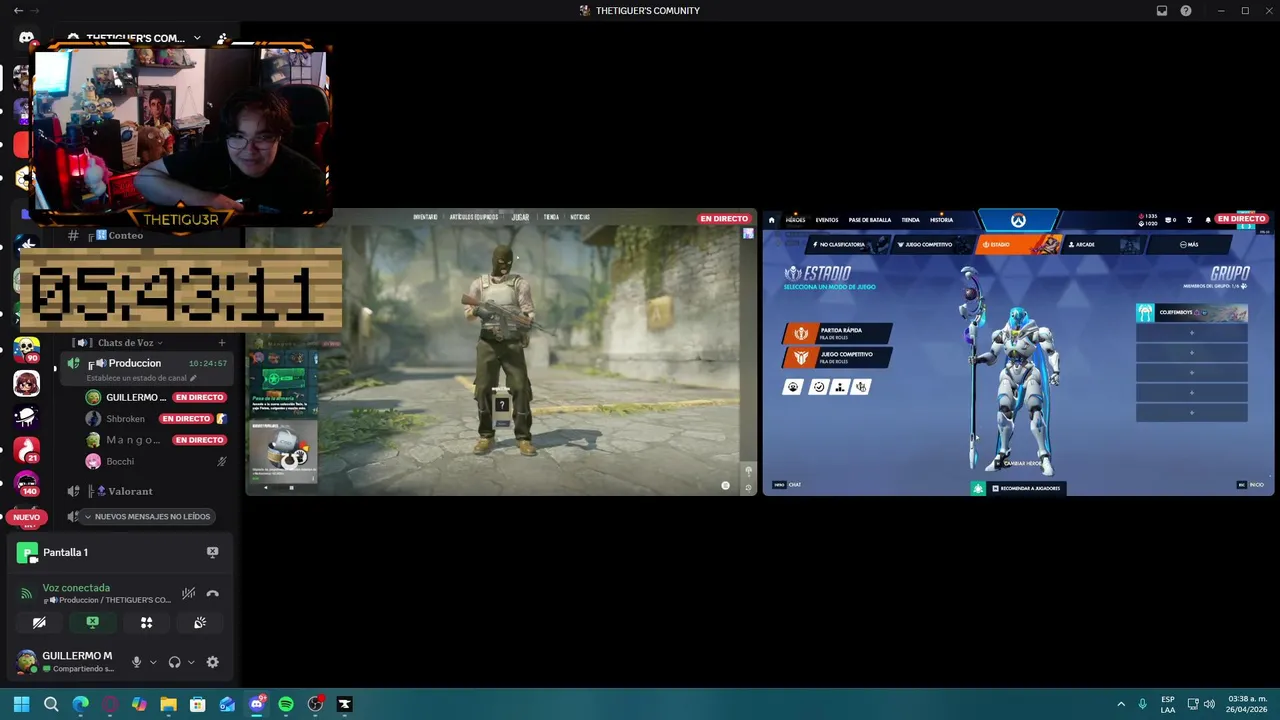
Task: Deafen audio with headphone icon
Action: click(175, 662)
